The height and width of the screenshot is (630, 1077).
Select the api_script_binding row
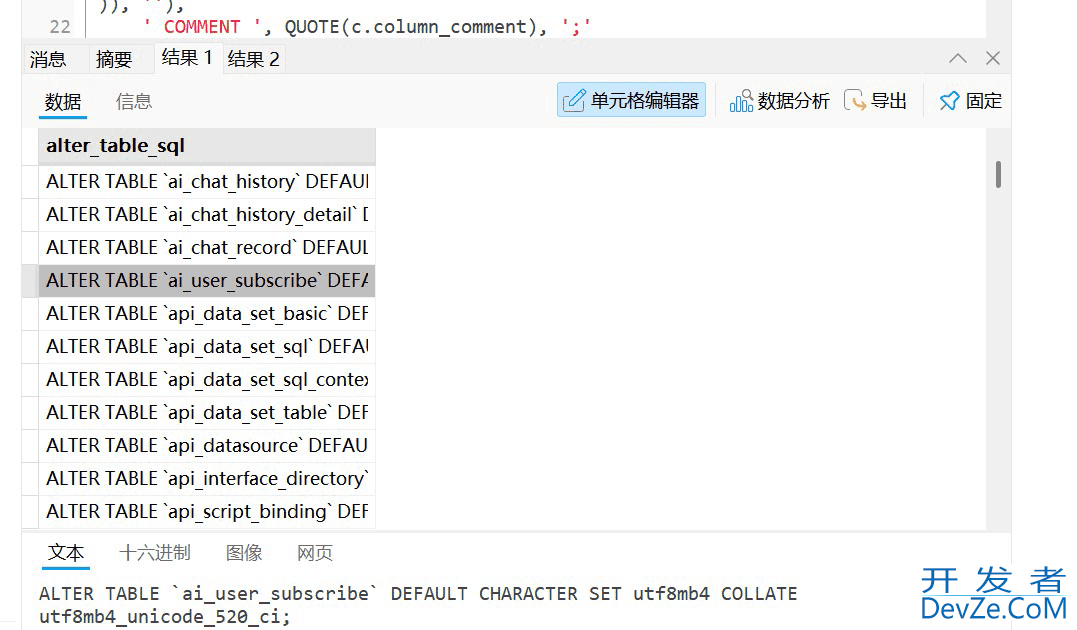coord(207,512)
